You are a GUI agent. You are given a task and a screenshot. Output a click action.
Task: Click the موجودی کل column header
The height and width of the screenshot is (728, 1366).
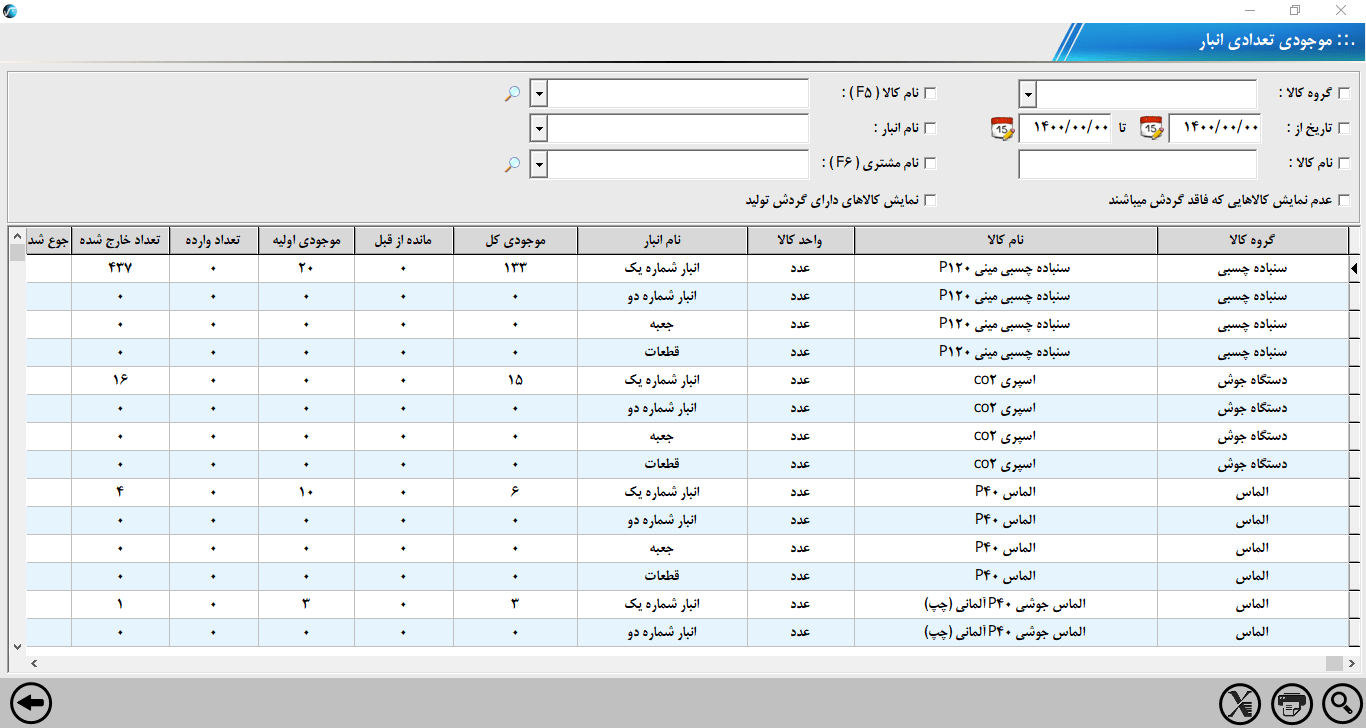pos(515,240)
